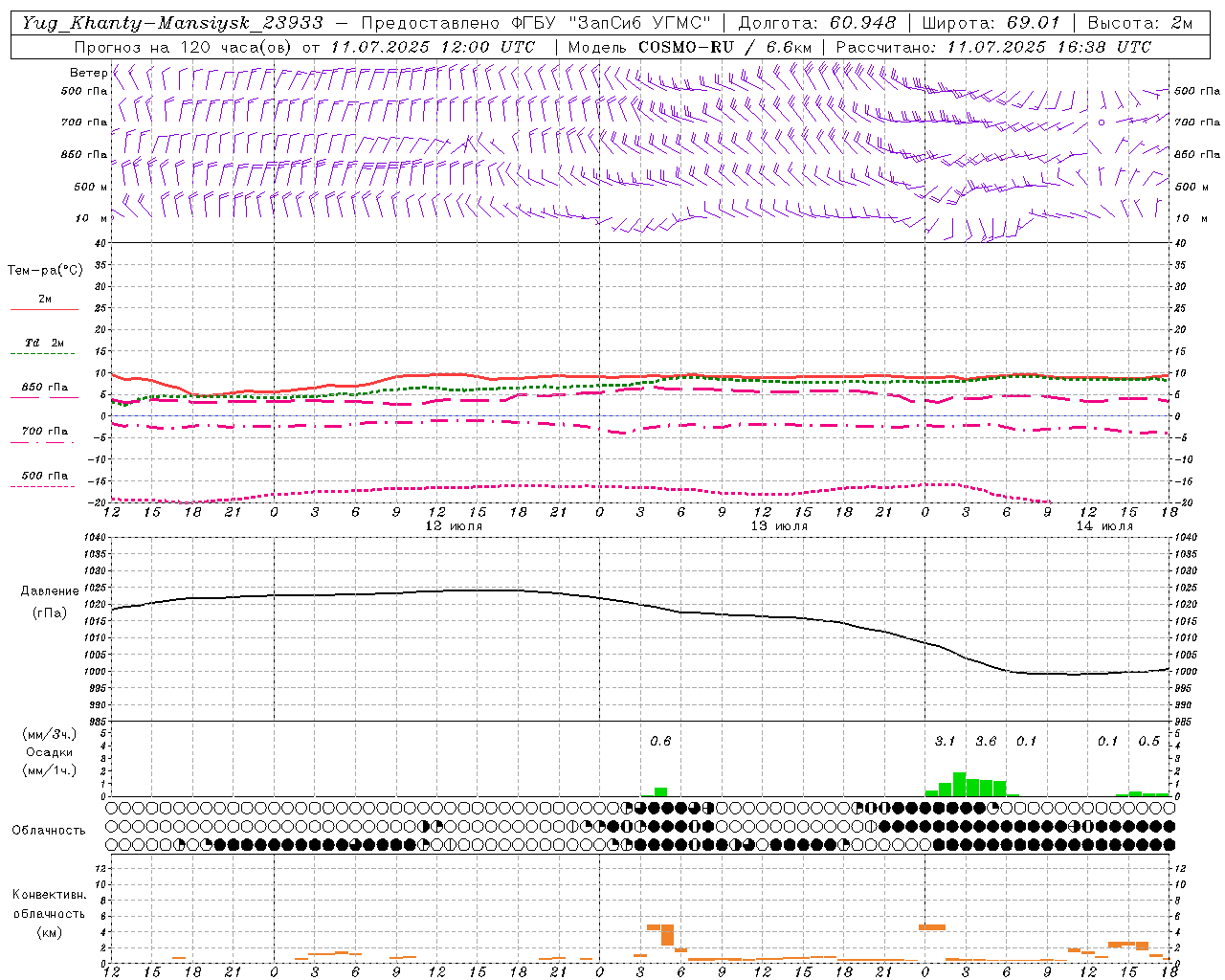Click the '3.6' three-hour precipitation value

[986, 741]
